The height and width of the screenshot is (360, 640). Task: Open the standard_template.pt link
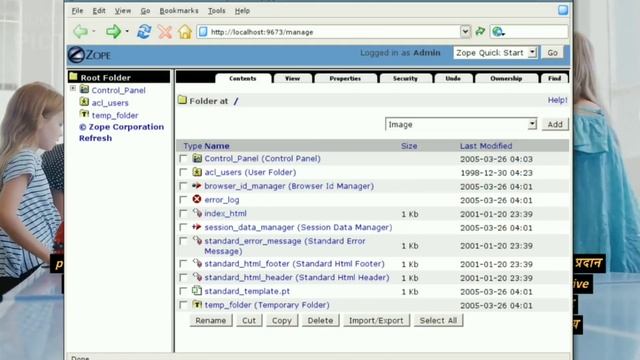pyautogui.click(x=247, y=291)
